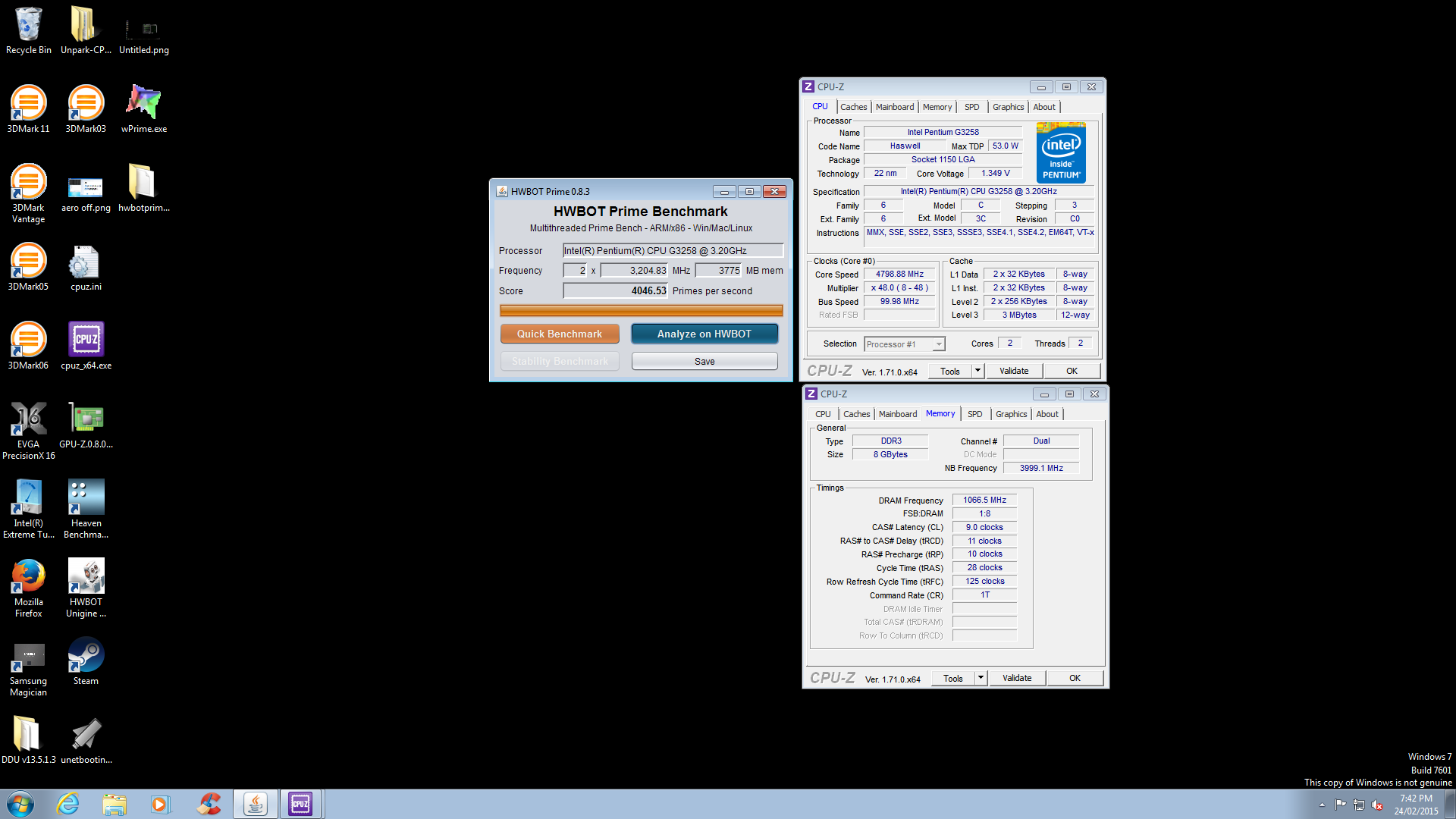Click the muted volume tray icon
The height and width of the screenshot is (819, 1456).
(1377, 805)
